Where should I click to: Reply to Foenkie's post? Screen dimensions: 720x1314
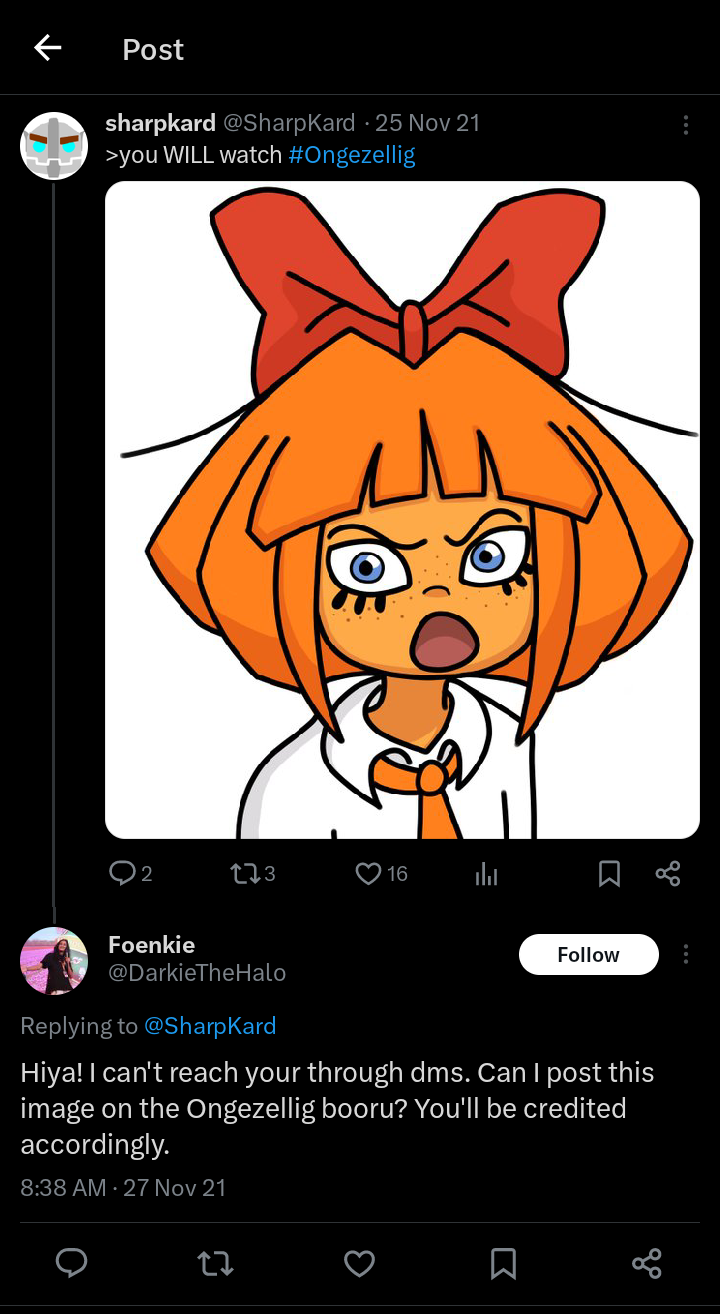click(x=71, y=1263)
